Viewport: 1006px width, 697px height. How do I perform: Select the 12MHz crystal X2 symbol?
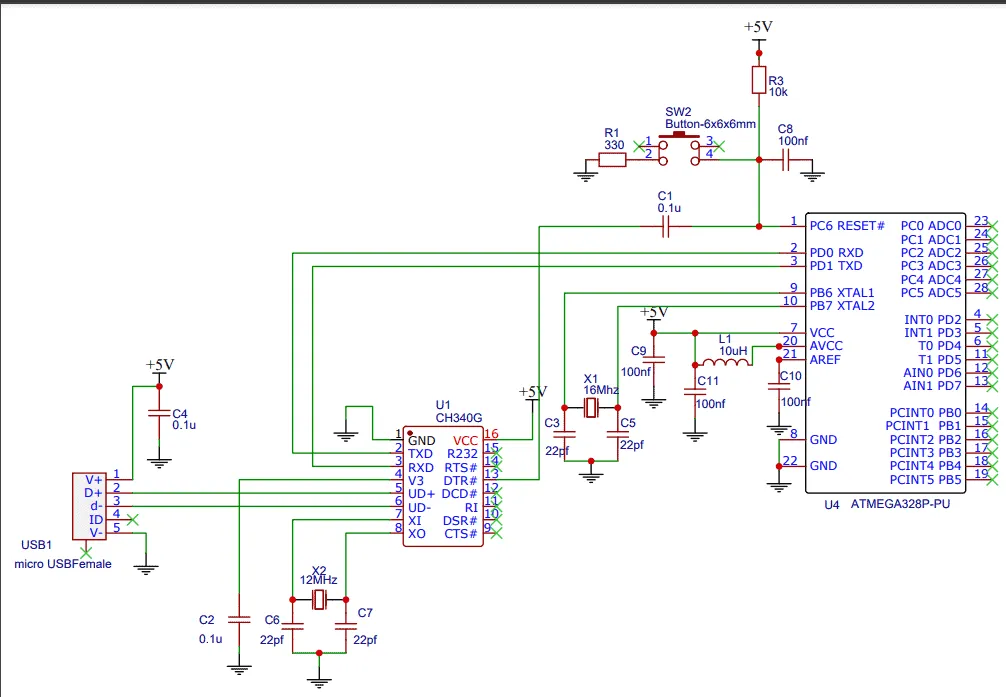319,600
